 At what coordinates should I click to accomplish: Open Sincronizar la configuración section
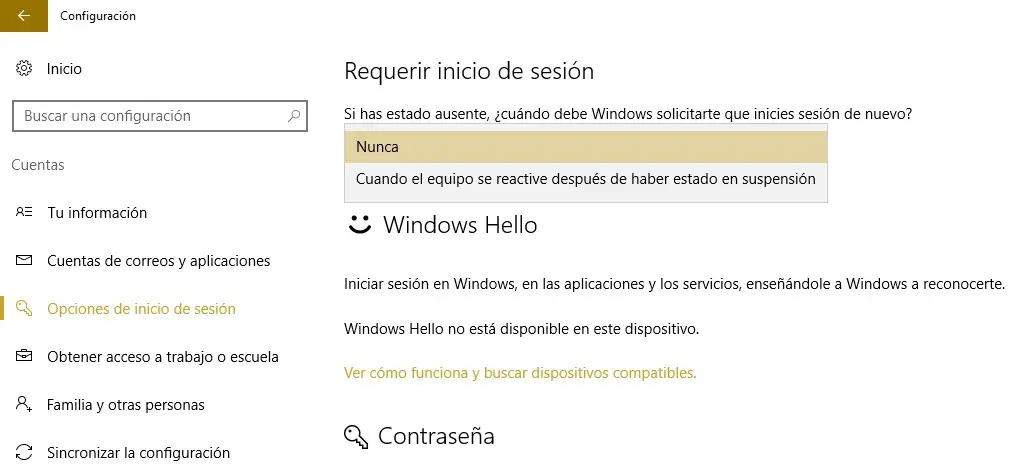point(138,453)
